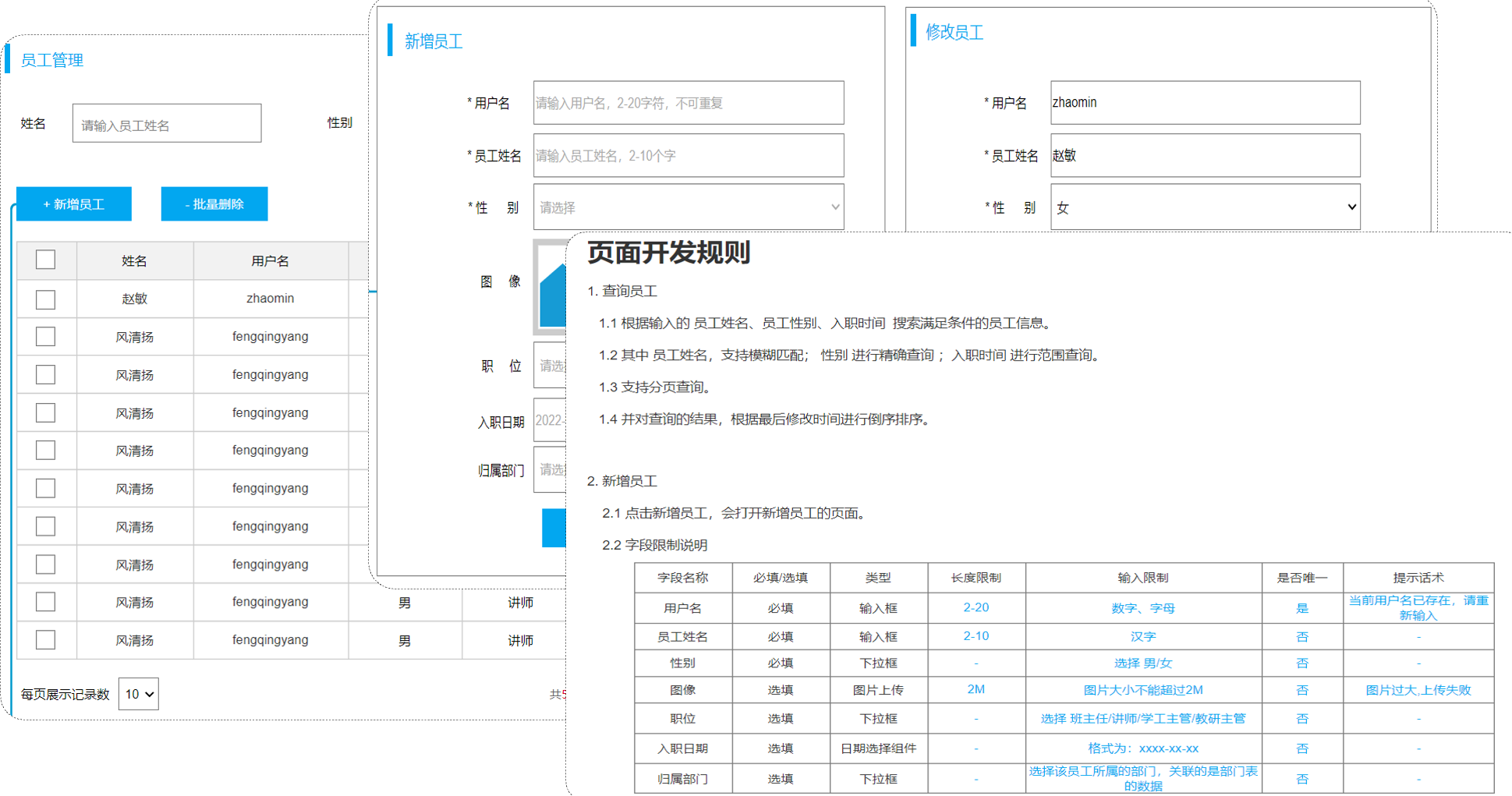Click the 员工姓名 field containing 赵敏
Image resolution: width=1512 pixels, height=796 pixels.
point(1206,155)
